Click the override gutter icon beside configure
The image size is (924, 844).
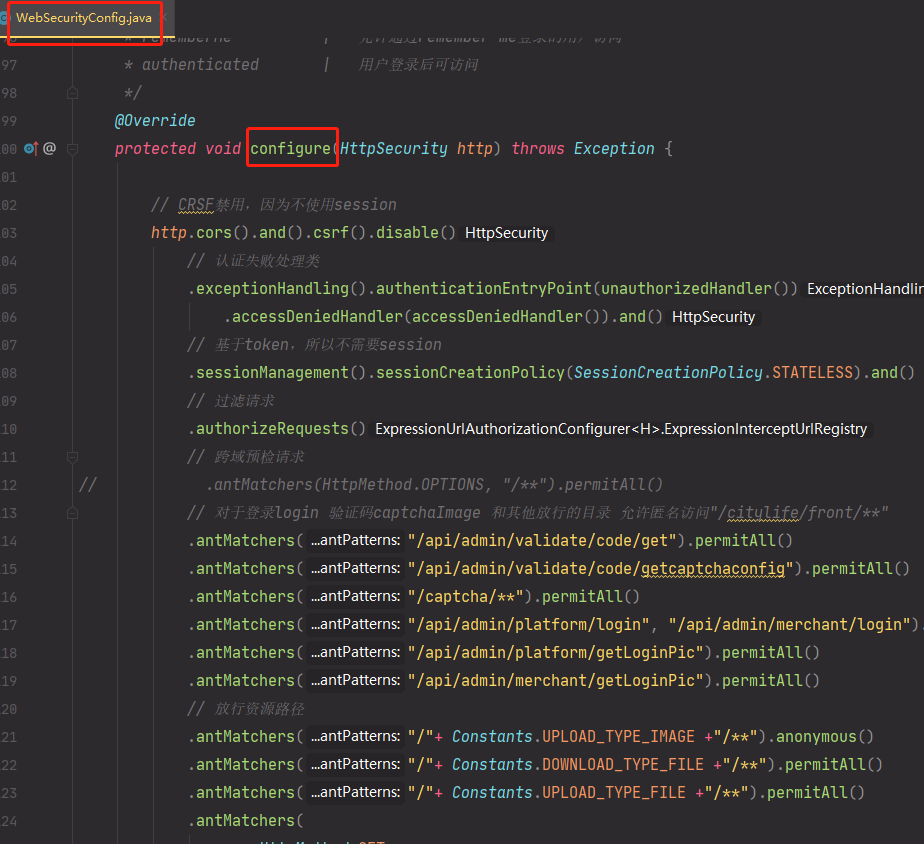pos(31,149)
